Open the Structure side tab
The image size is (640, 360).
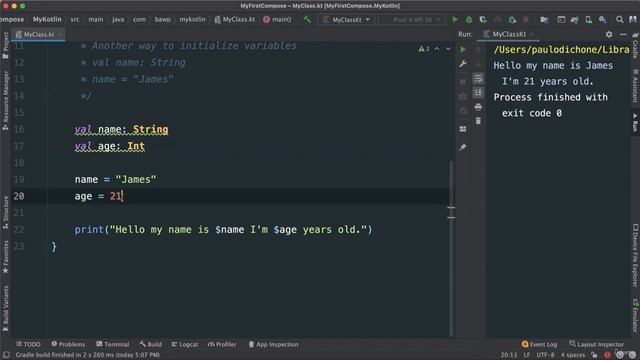coord(5,212)
